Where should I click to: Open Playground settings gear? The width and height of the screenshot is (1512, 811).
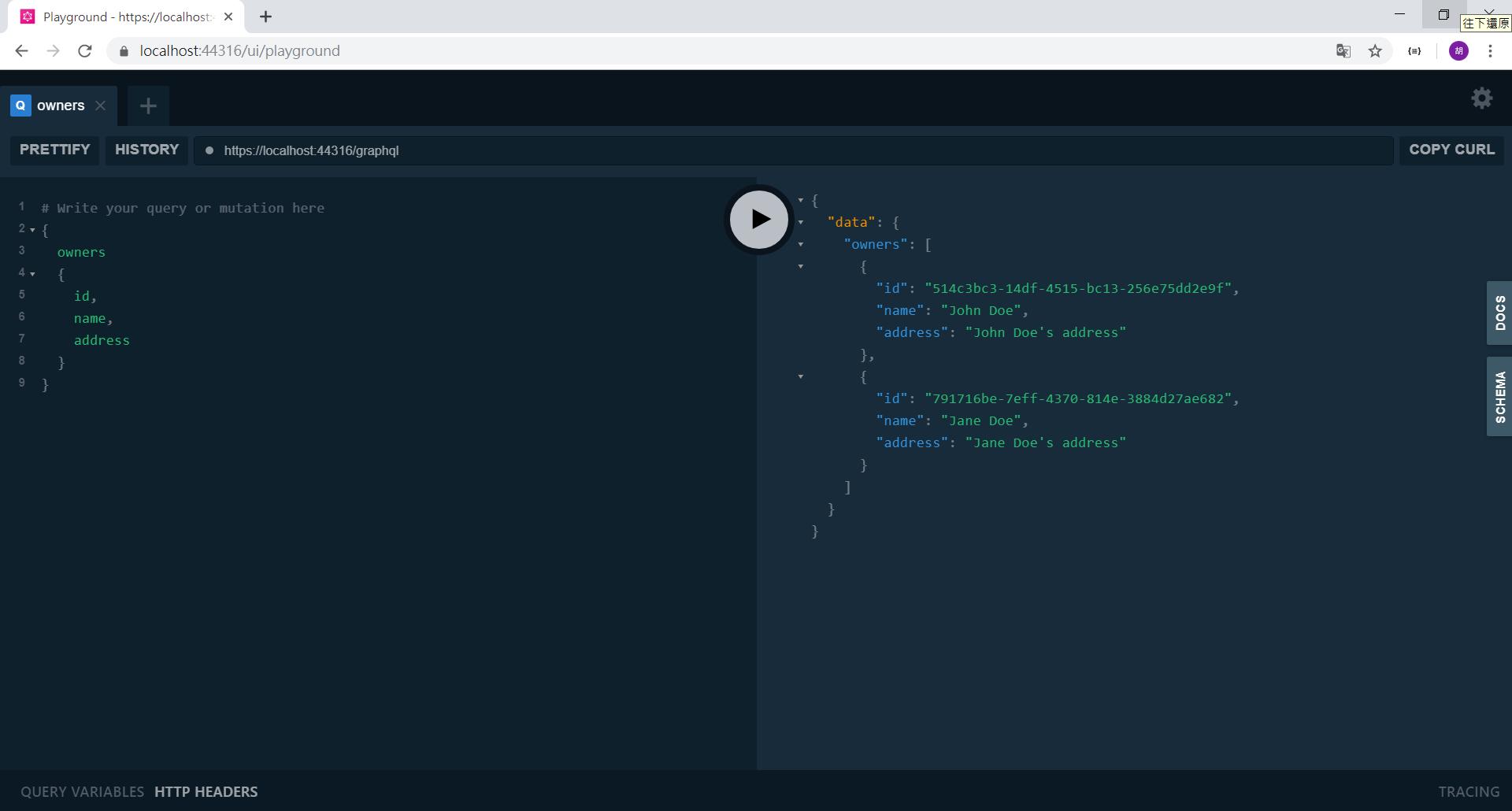click(x=1481, y=98)
